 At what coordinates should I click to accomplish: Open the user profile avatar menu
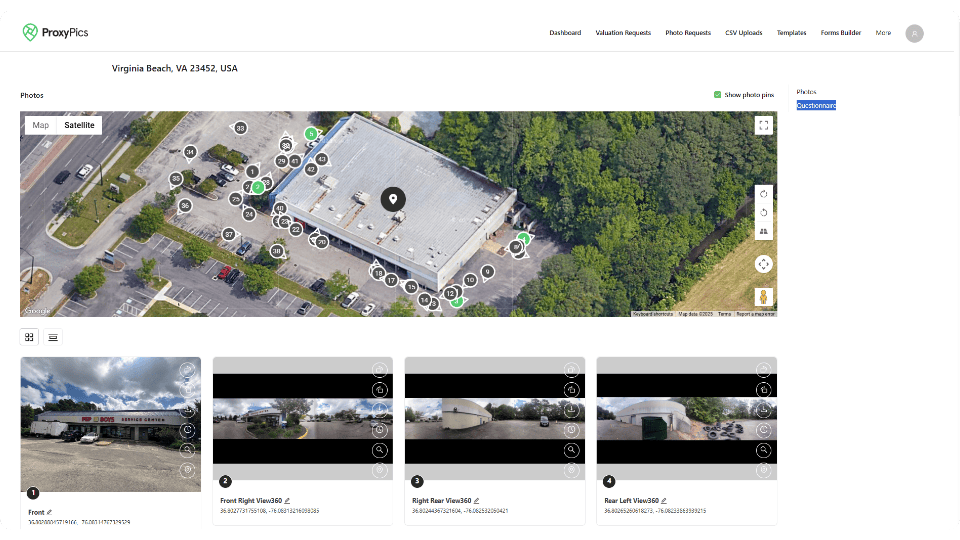[914, 33]
